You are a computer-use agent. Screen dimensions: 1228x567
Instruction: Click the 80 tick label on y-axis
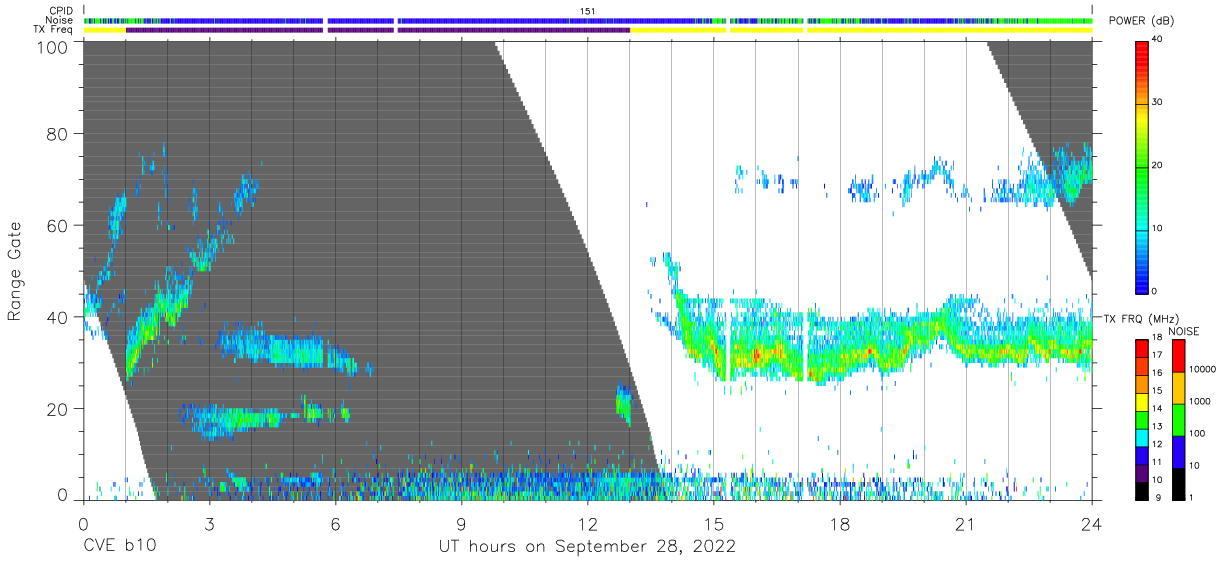point(57,134)
